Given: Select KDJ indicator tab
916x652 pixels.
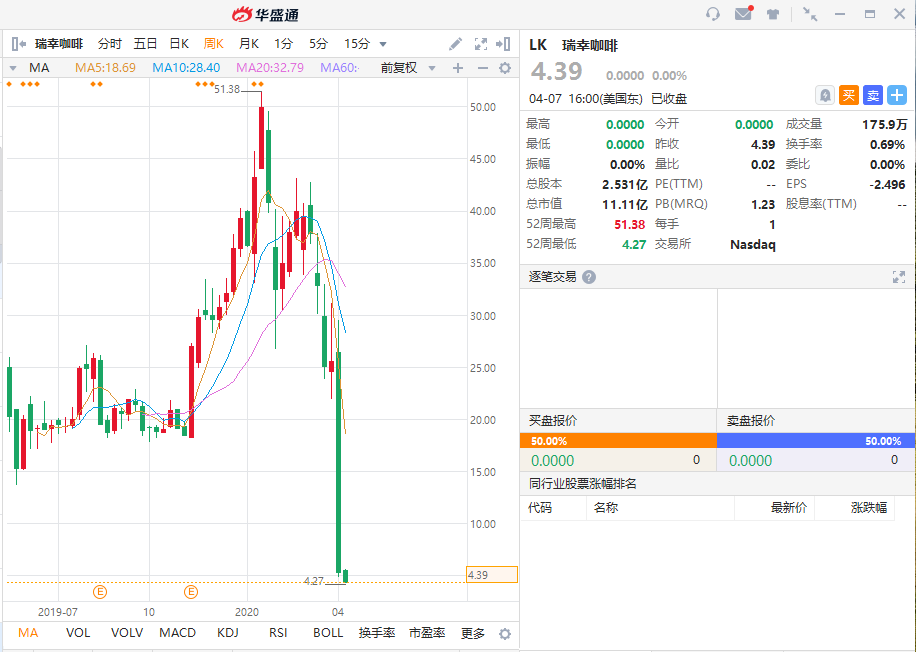Looking at the screenshot, I should (x=228, y=633).
